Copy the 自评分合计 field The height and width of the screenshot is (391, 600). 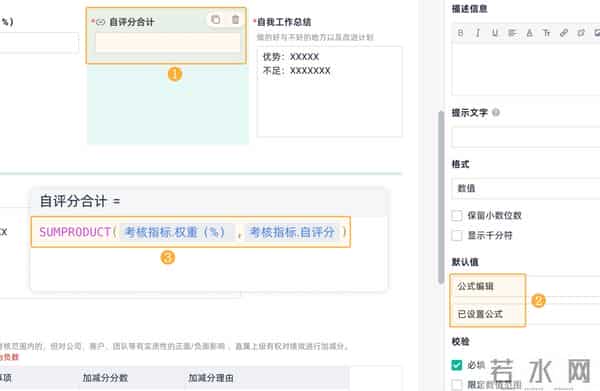click(x=216, y=20)
